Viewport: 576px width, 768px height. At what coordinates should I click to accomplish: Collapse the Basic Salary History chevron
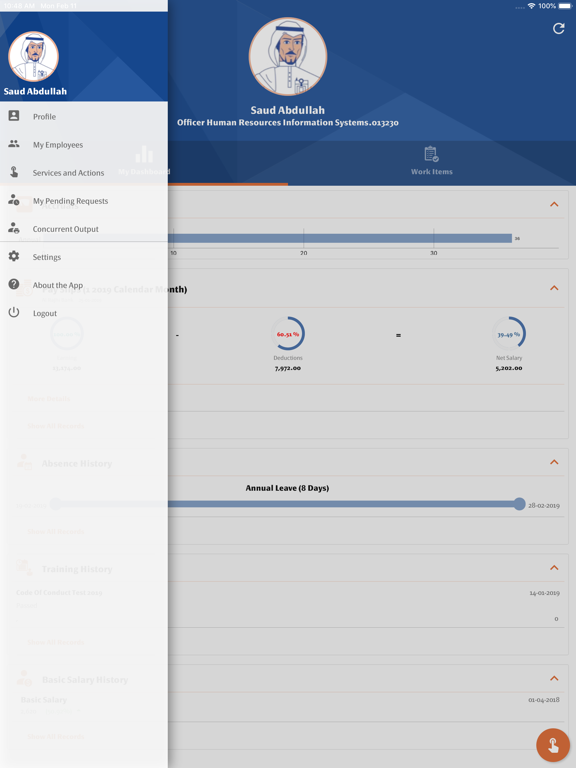[x=554, y=678]
